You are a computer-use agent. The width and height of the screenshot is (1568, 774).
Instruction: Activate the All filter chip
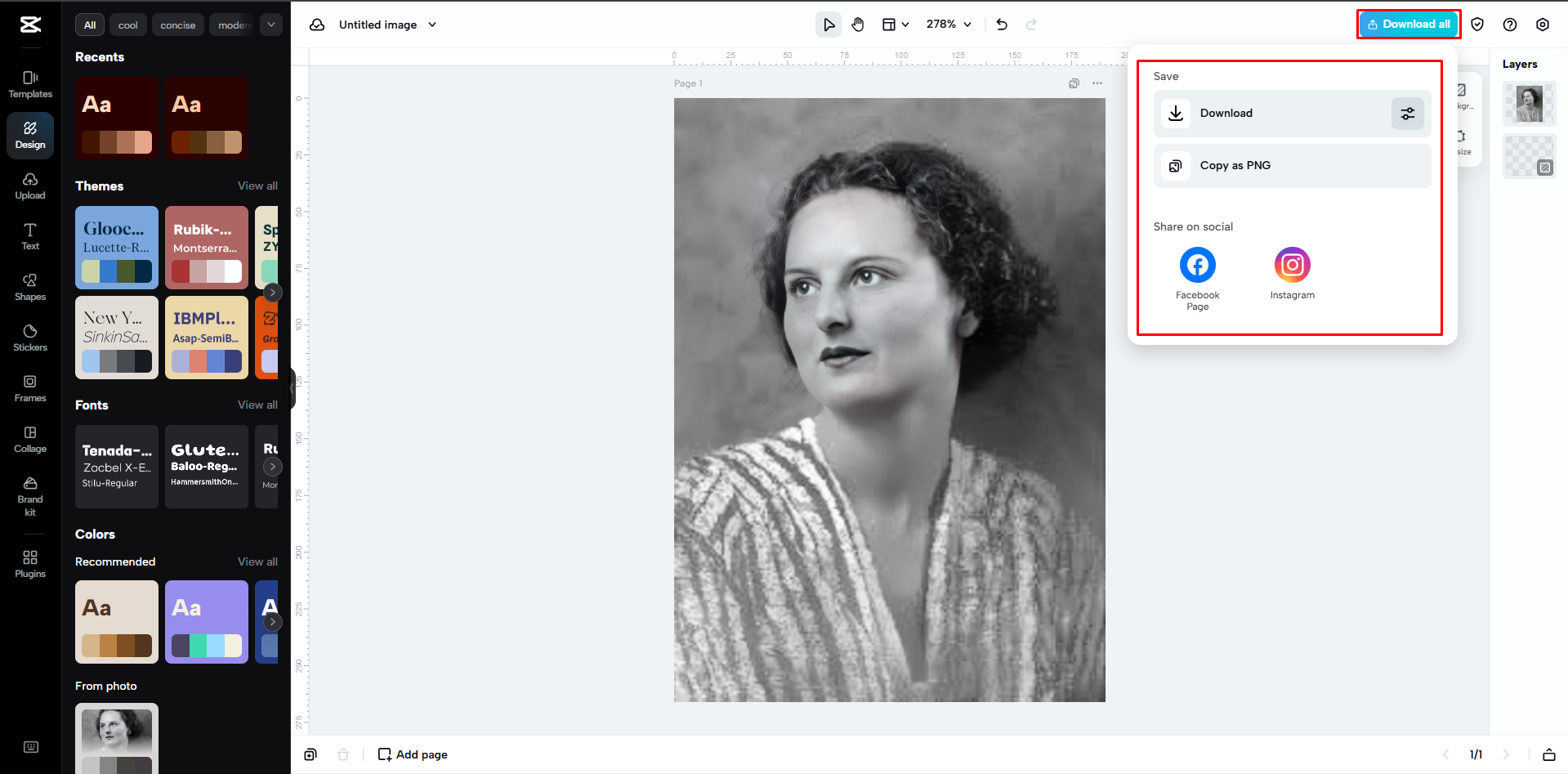[x=89, y=24]
